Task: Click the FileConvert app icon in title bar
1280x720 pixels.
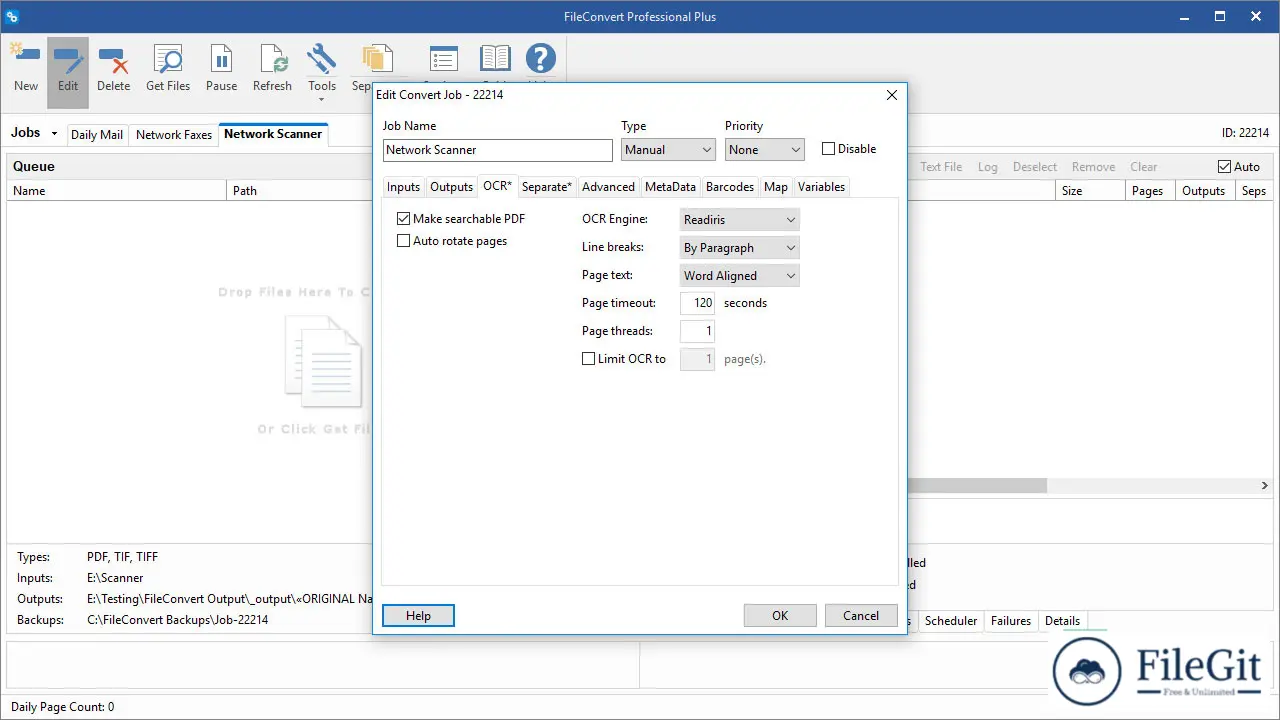Action: pyautogui.click(x=13, y=16)
